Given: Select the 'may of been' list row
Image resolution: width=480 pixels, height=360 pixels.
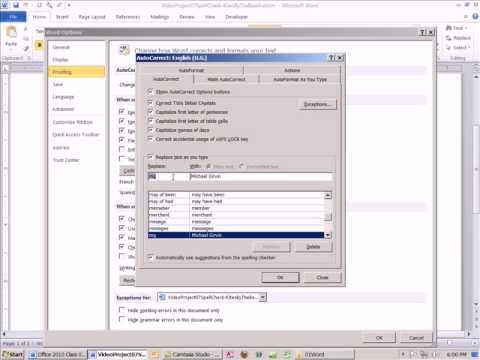Looking at the screenshot, I should click(x=236, y=195).
